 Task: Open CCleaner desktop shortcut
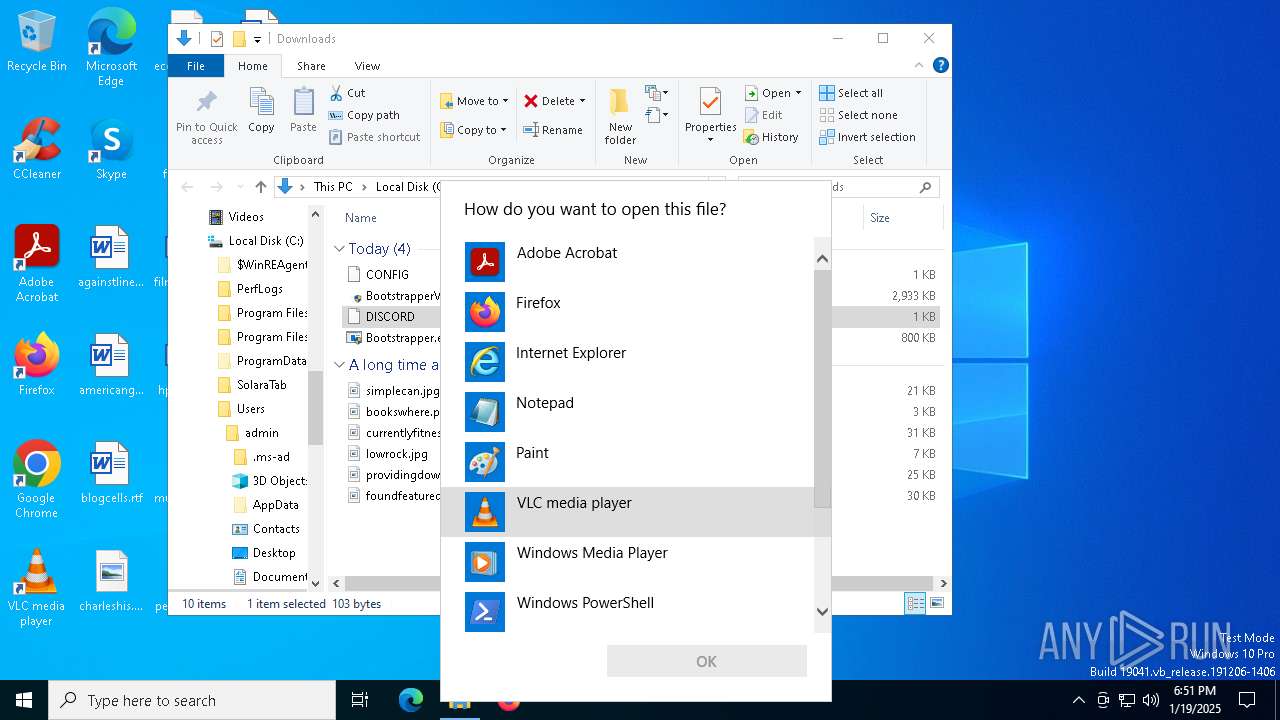coord(37,149)
